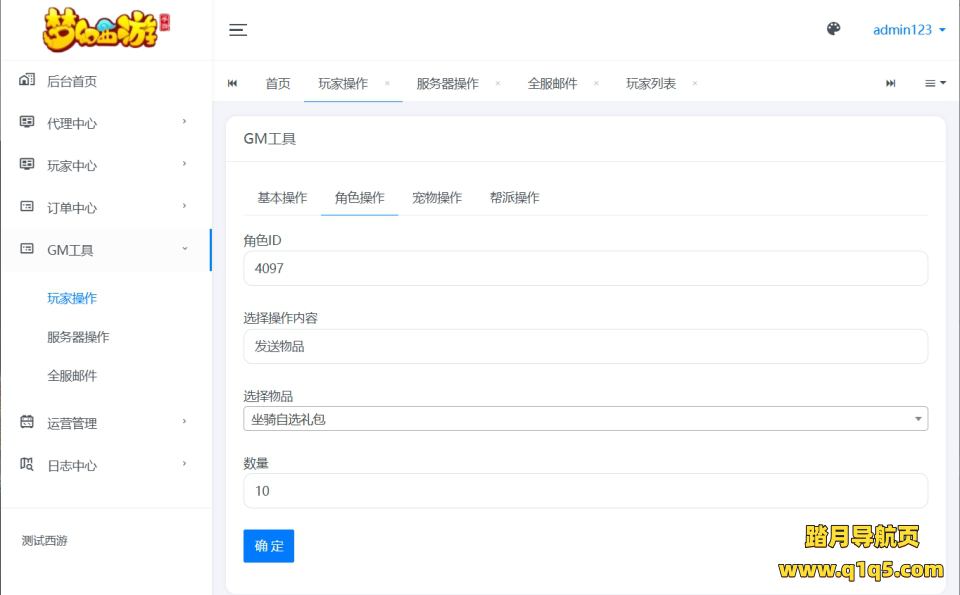960x595 pixels.
Task: Click the 日志中心 log icon
Action: (27, 464)
